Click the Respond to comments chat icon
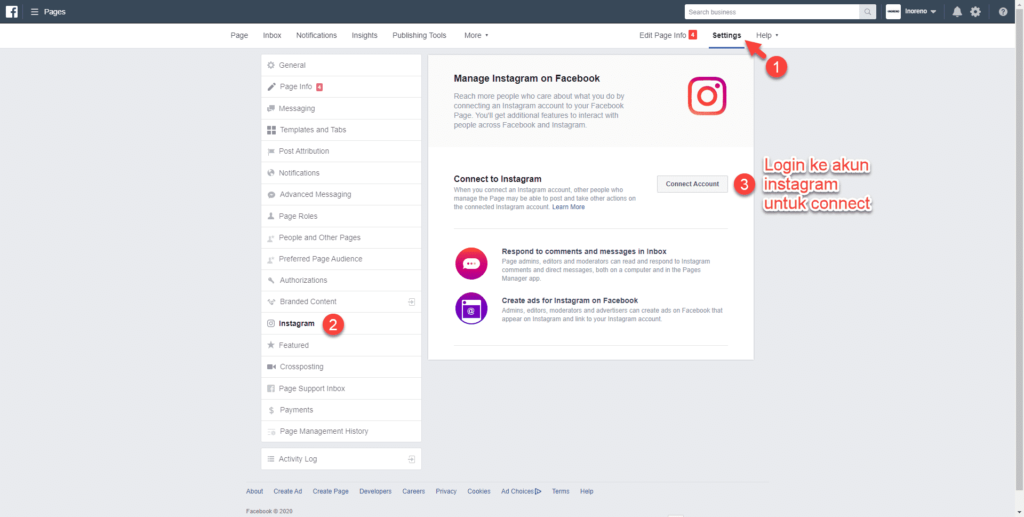Screen dimensions: 1024x517 (471, 263)
